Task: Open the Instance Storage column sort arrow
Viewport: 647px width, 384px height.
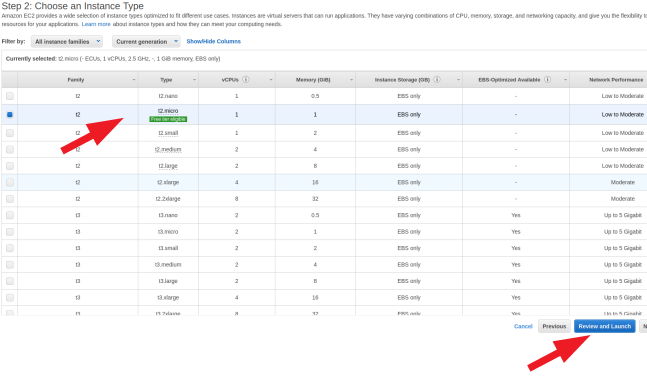Action: point(458,80)
